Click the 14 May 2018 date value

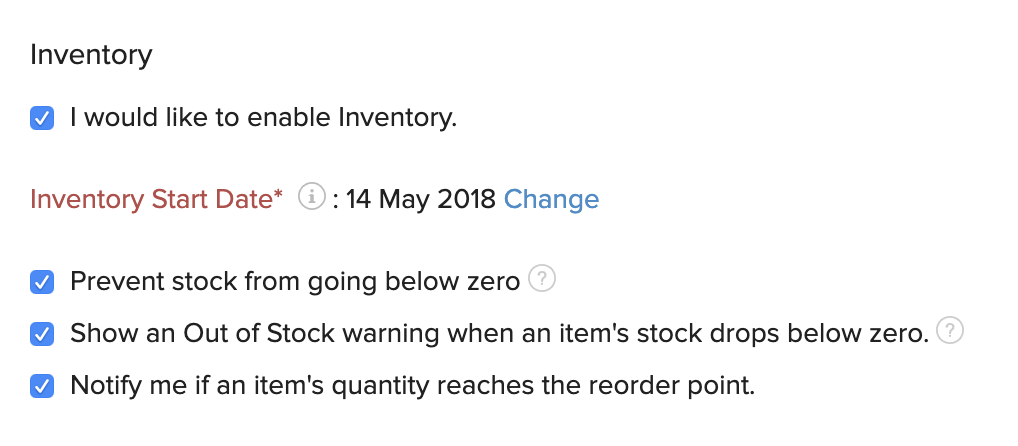(x=420, y=199)
